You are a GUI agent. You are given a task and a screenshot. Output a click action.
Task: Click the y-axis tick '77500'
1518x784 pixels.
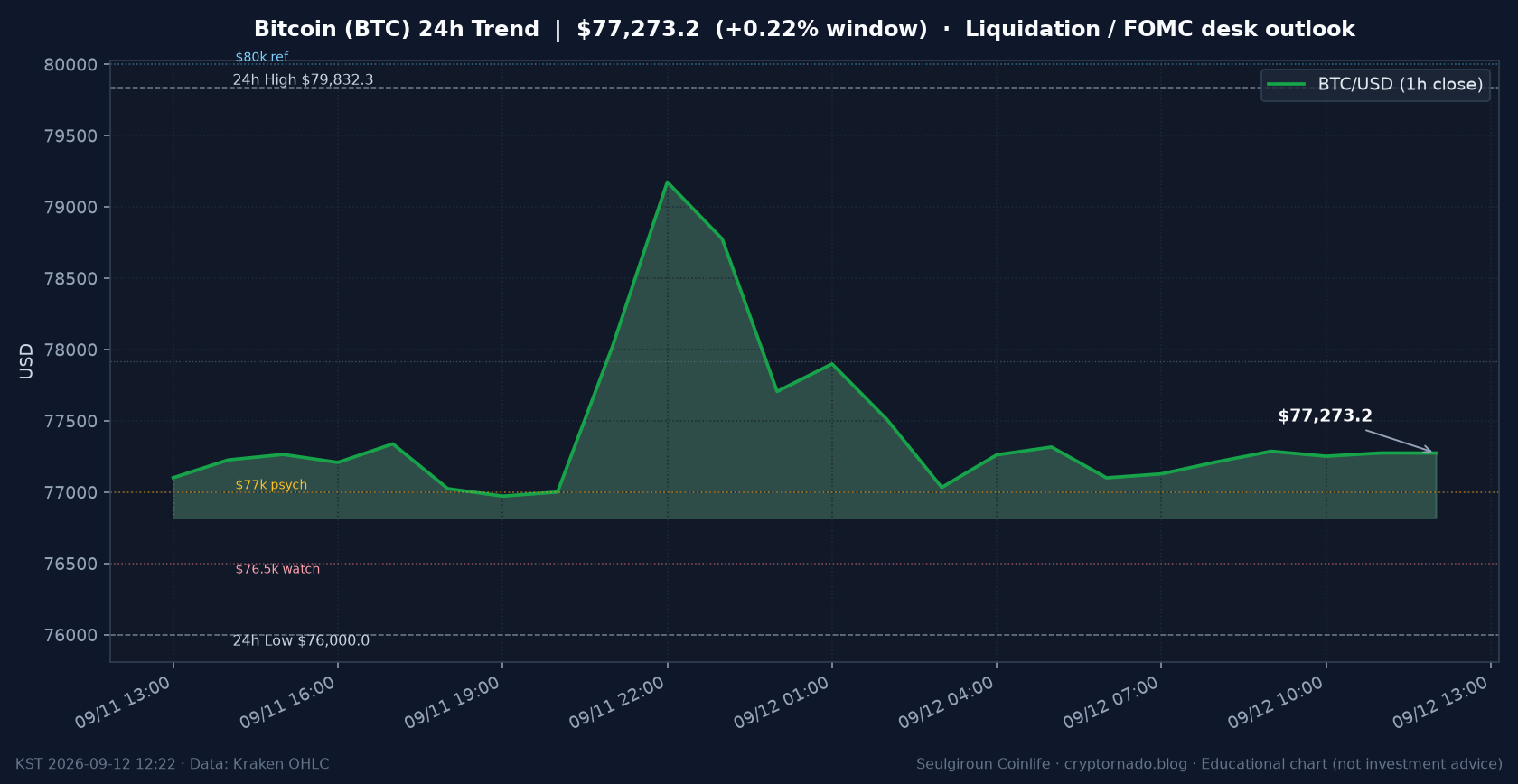[x=70, y=422]
